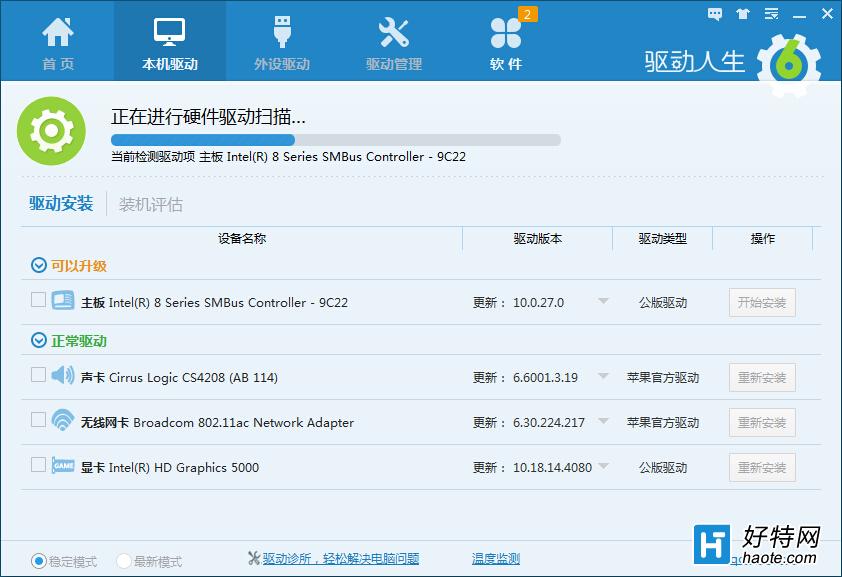
Task: Click the graphics card icon for HD Graphics
Action: [x=63, y=465]
